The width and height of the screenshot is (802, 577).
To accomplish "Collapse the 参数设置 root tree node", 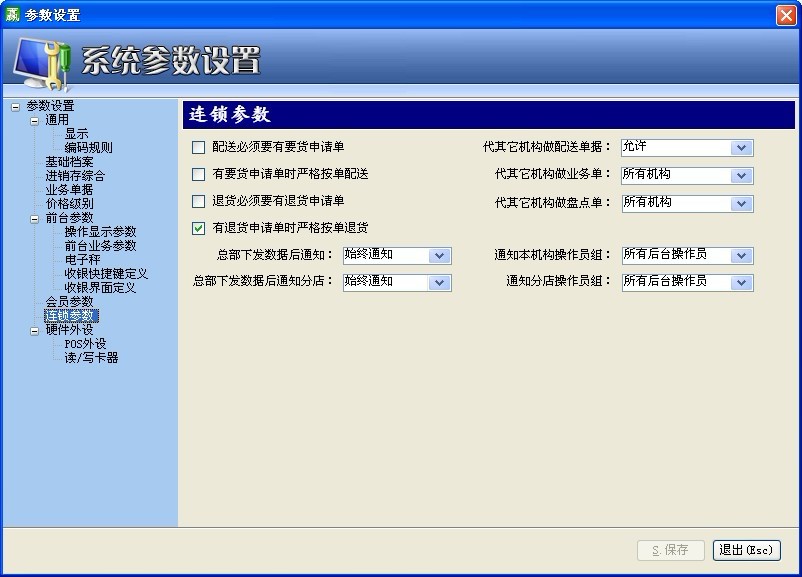I will 15,107.
